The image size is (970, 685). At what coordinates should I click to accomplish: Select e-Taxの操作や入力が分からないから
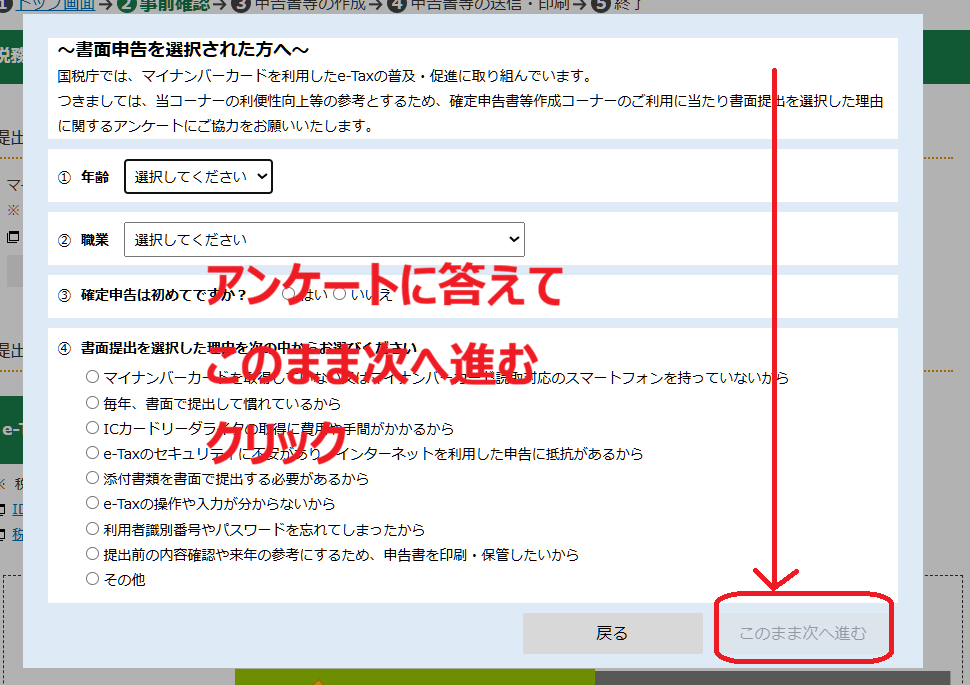[93, 503]
